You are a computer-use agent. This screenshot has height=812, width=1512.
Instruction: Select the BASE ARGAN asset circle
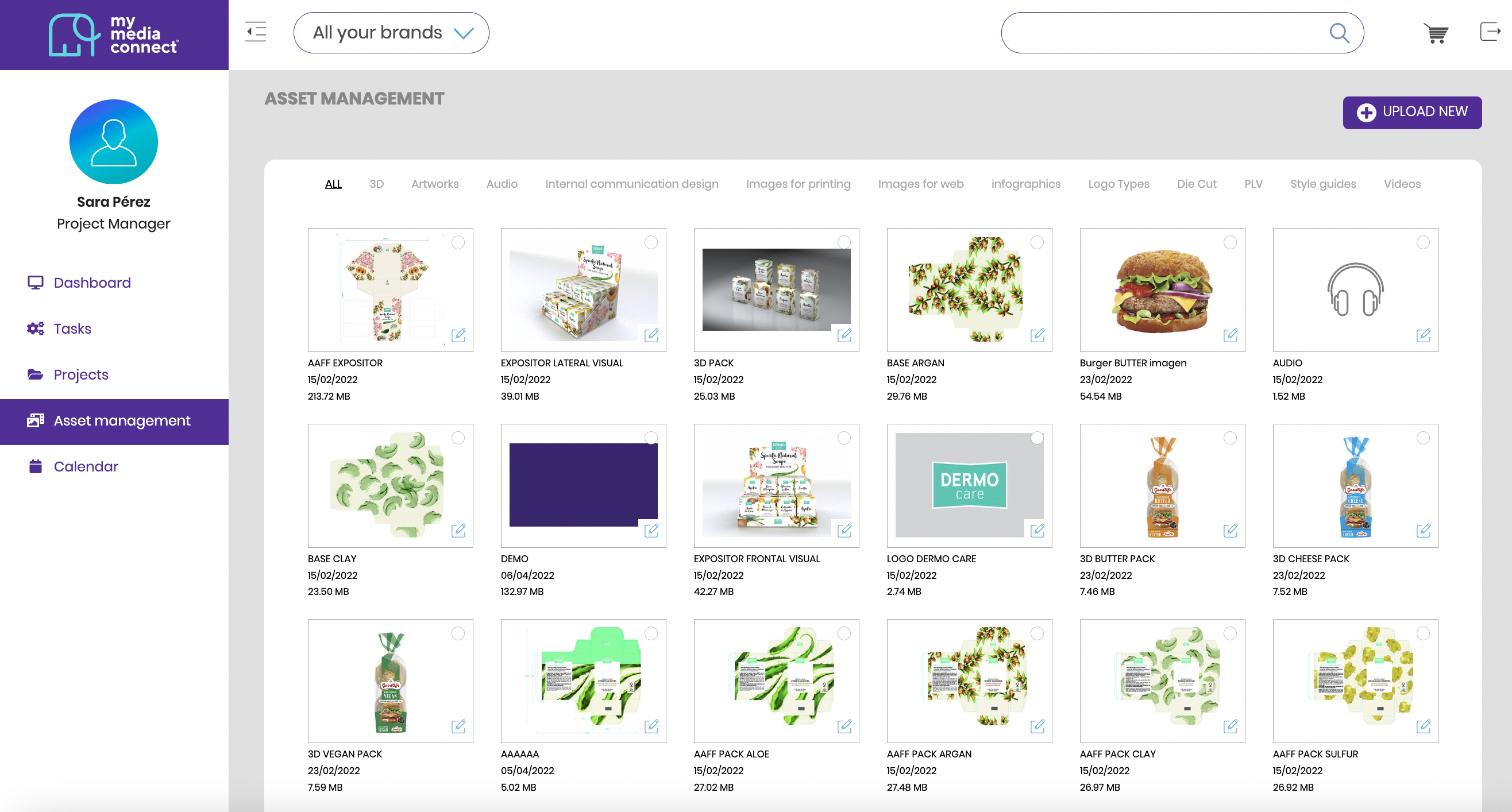point(1037,242)
